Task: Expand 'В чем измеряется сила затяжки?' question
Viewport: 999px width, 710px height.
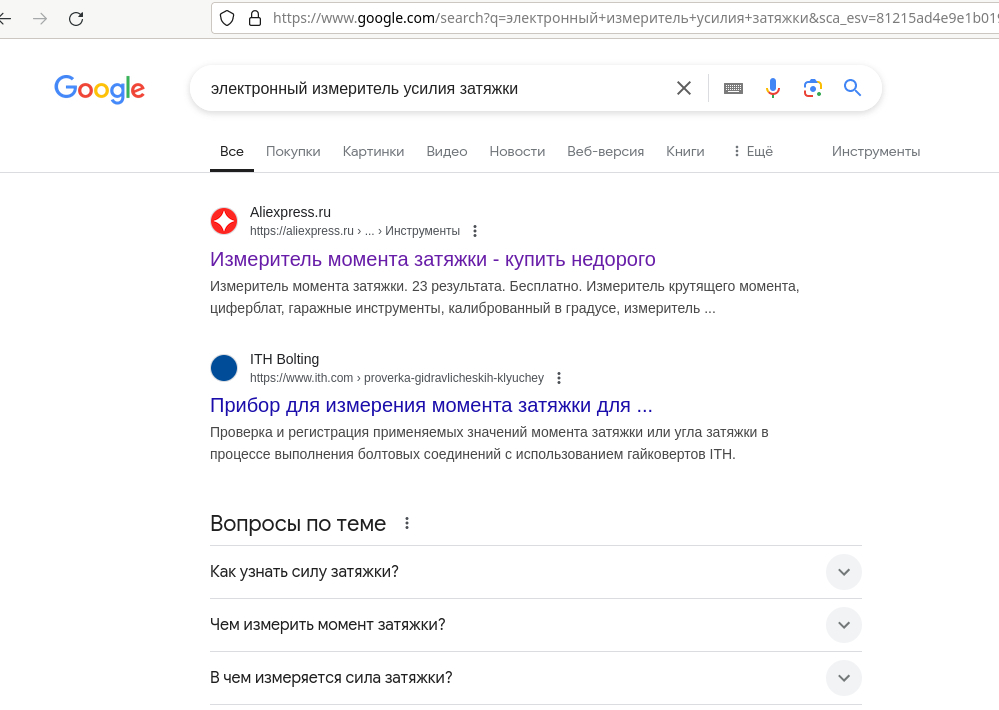Action: (x=843, y=678)
